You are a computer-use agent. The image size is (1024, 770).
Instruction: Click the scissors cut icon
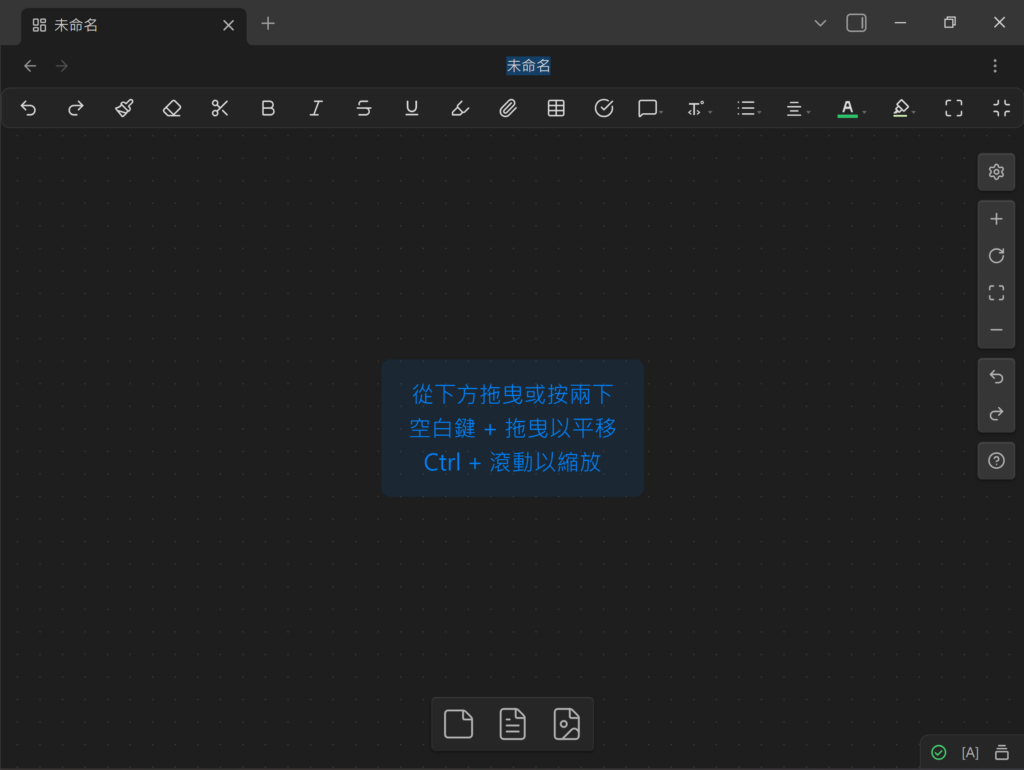(220, 108)
